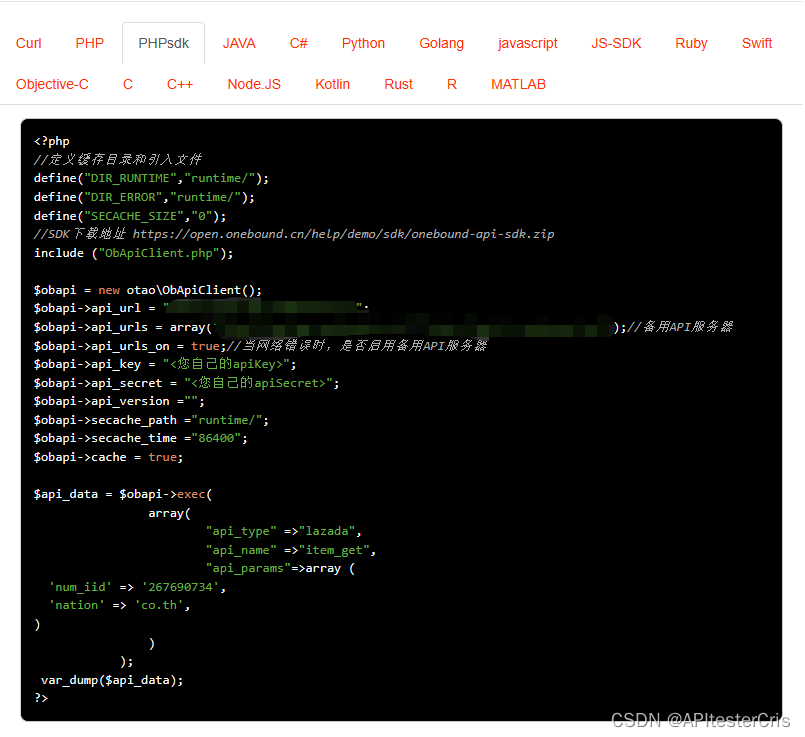Click the '$obapi->api_url' line
Viewport: 805px width, 737px height.
point(201,308)
